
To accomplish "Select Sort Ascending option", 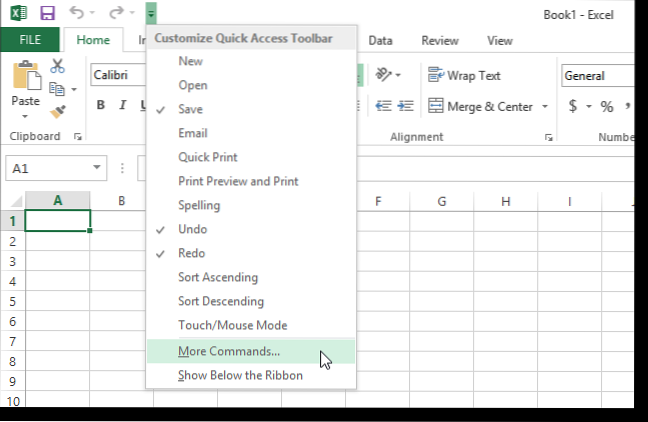I will pyautogui.click(x=251, y=277).
